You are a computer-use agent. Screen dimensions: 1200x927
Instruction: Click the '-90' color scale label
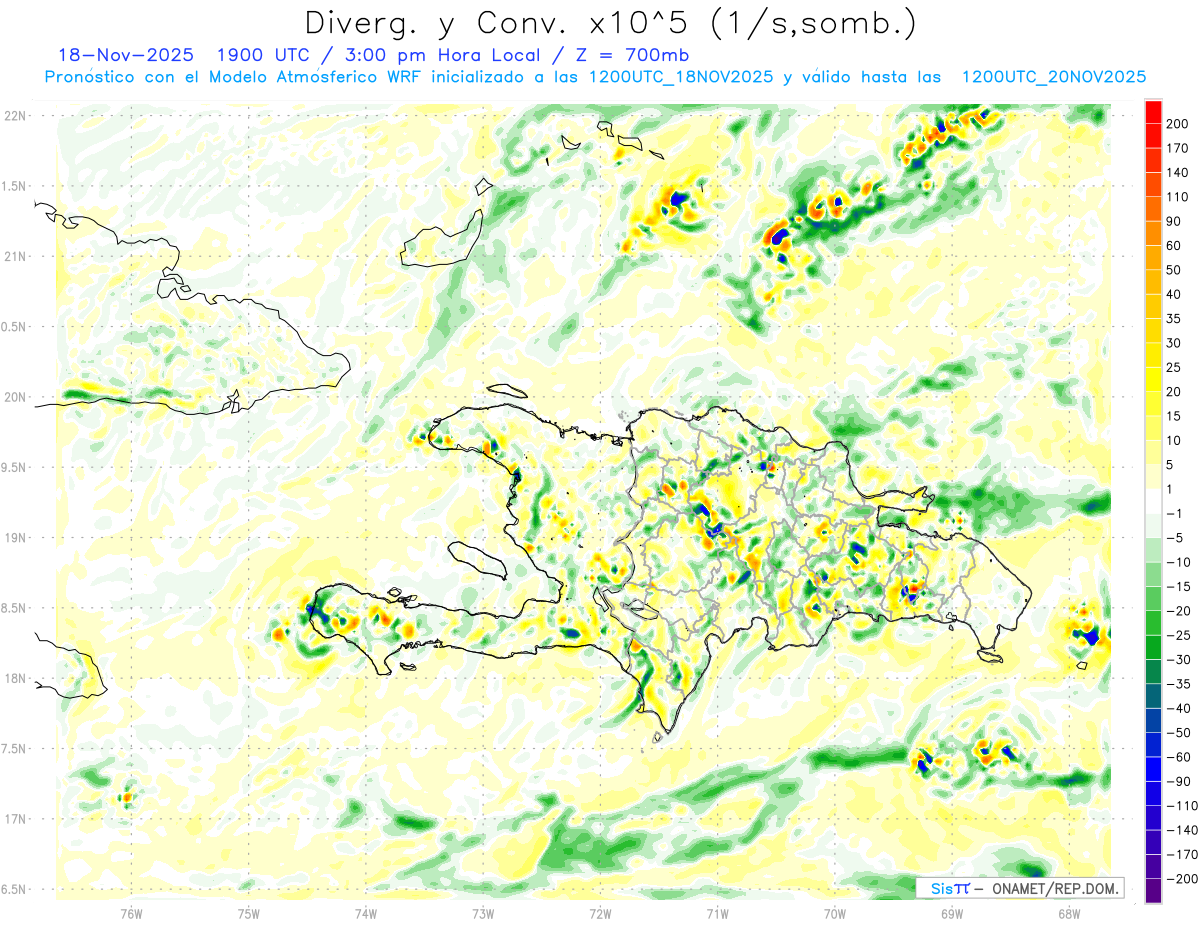point(1178,781)
